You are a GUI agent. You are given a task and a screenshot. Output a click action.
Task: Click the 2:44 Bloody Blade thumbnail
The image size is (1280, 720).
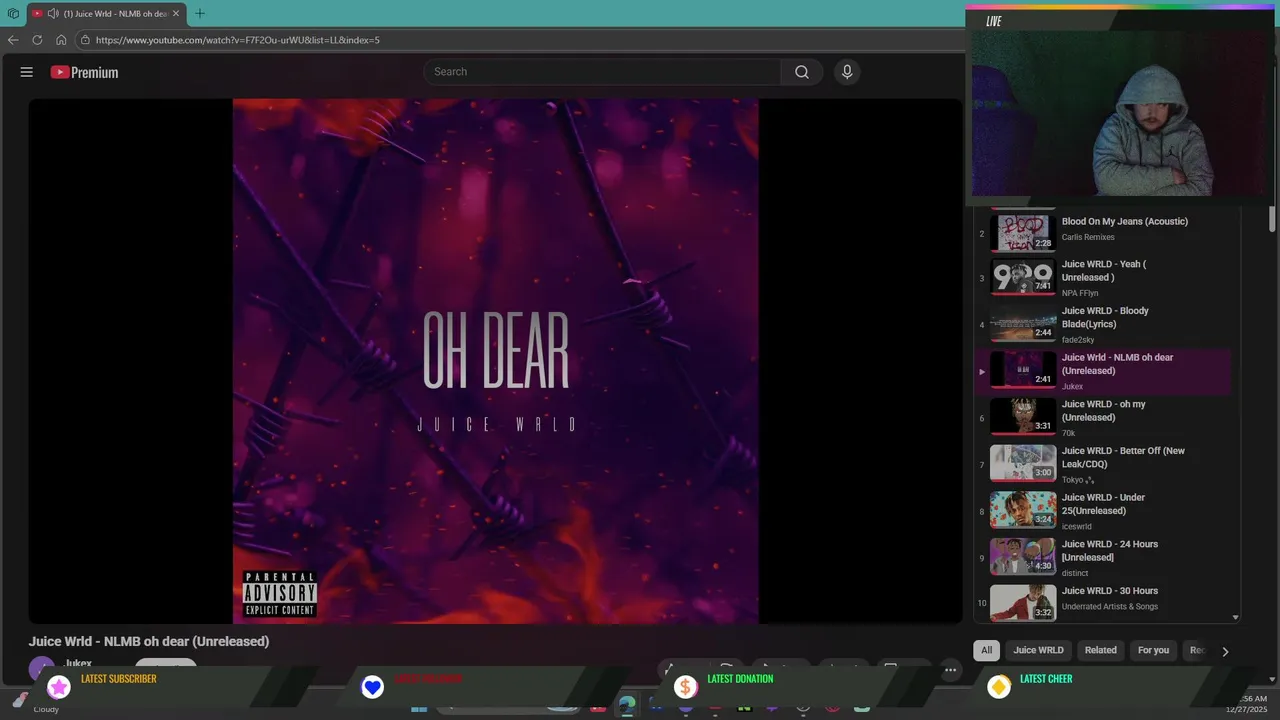pos(1023,325)
